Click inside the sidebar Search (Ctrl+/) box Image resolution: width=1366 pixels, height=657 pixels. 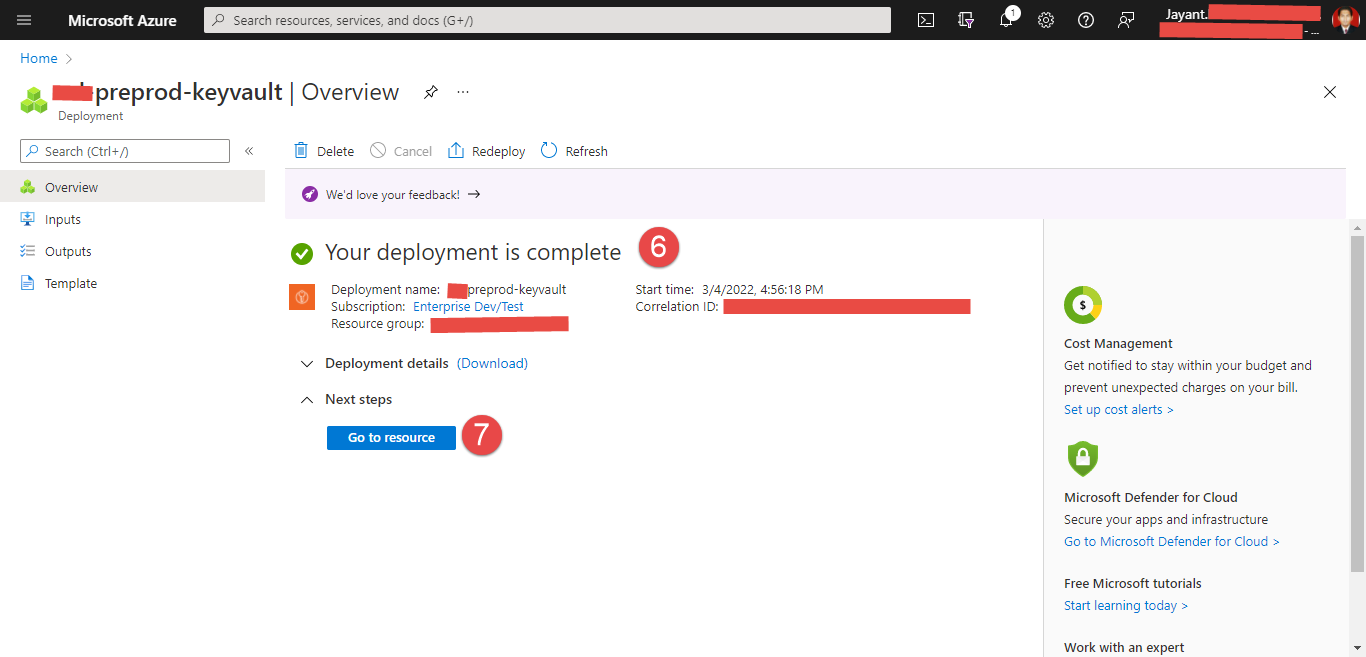coord(125,151)
